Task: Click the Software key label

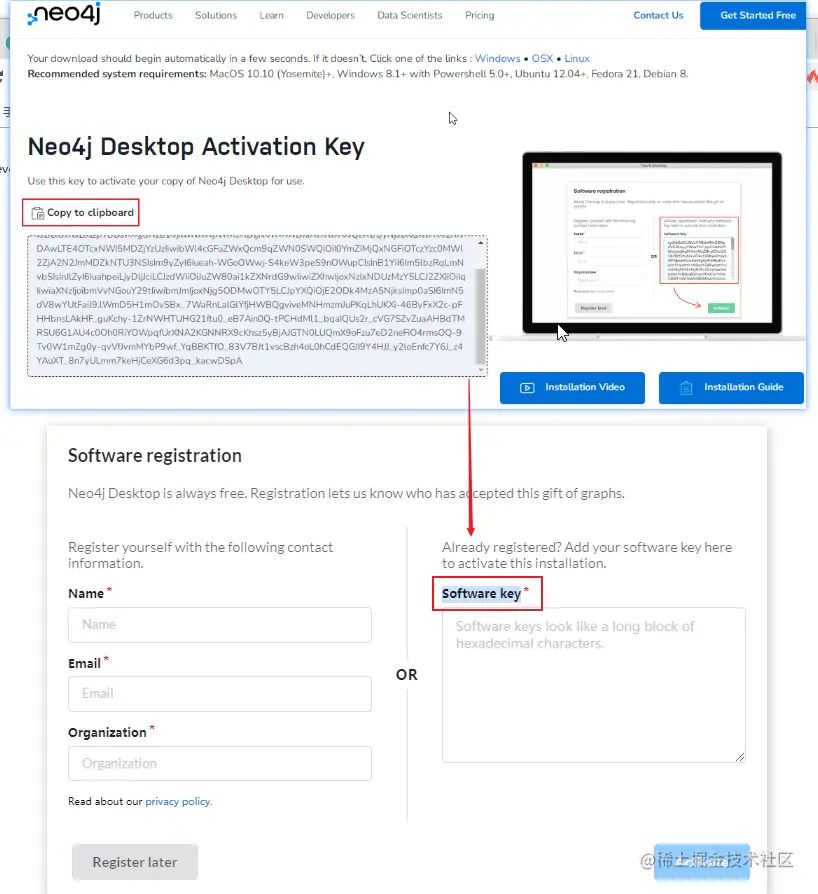Action: (481, 594)
